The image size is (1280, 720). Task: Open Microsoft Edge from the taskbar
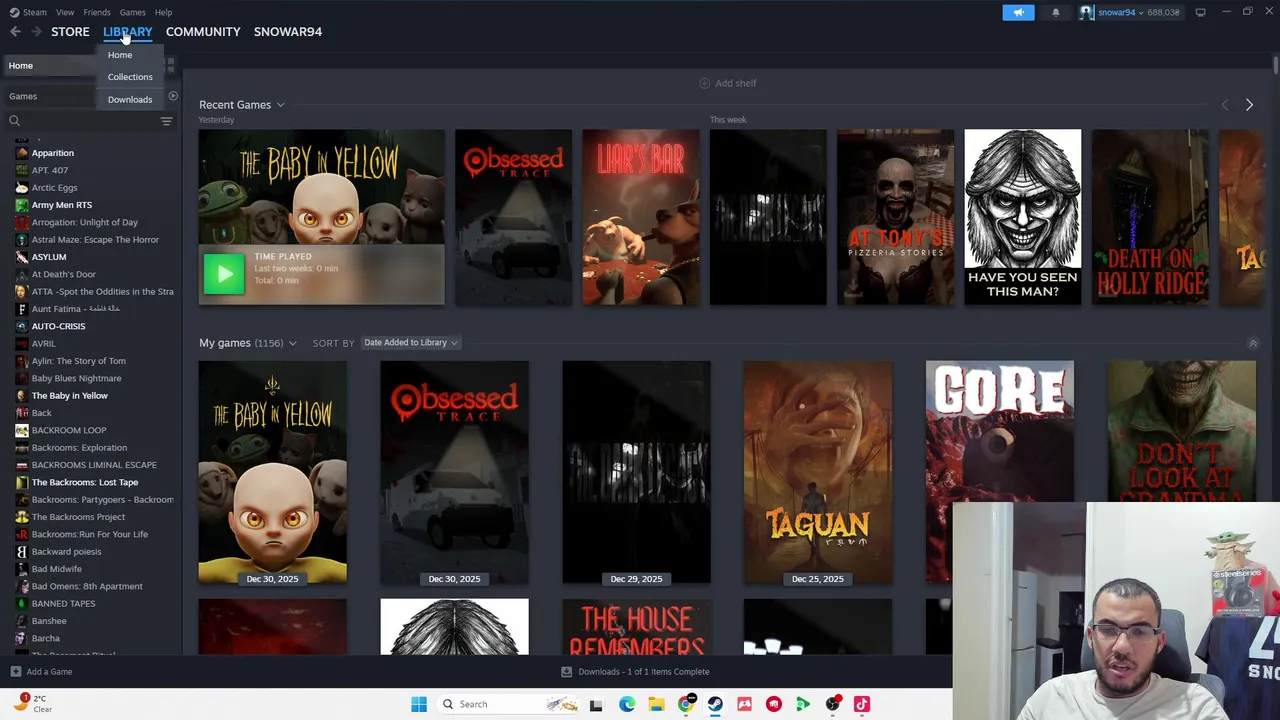[627, 704]
